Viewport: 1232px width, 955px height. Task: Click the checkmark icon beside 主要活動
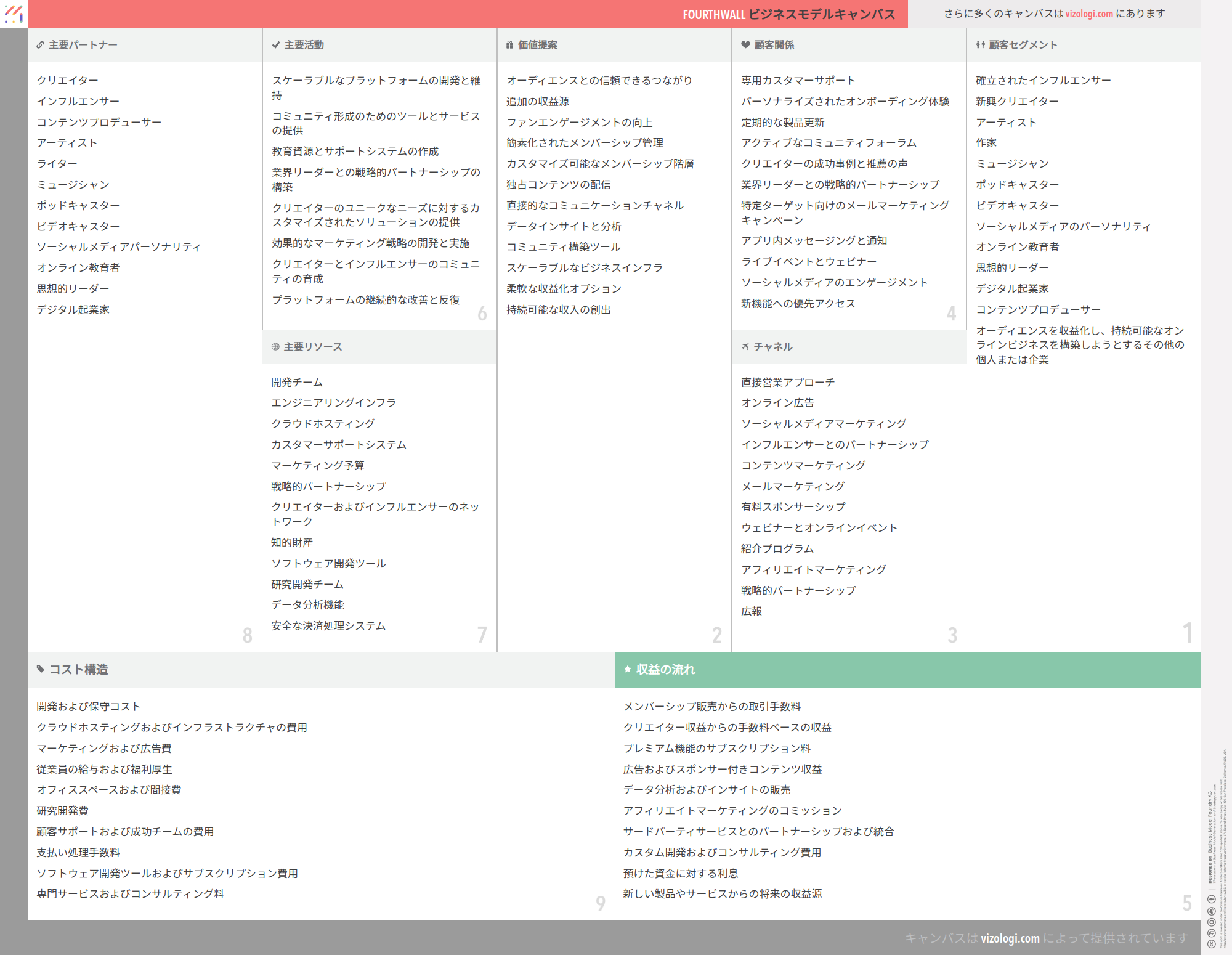click(275, 45)
